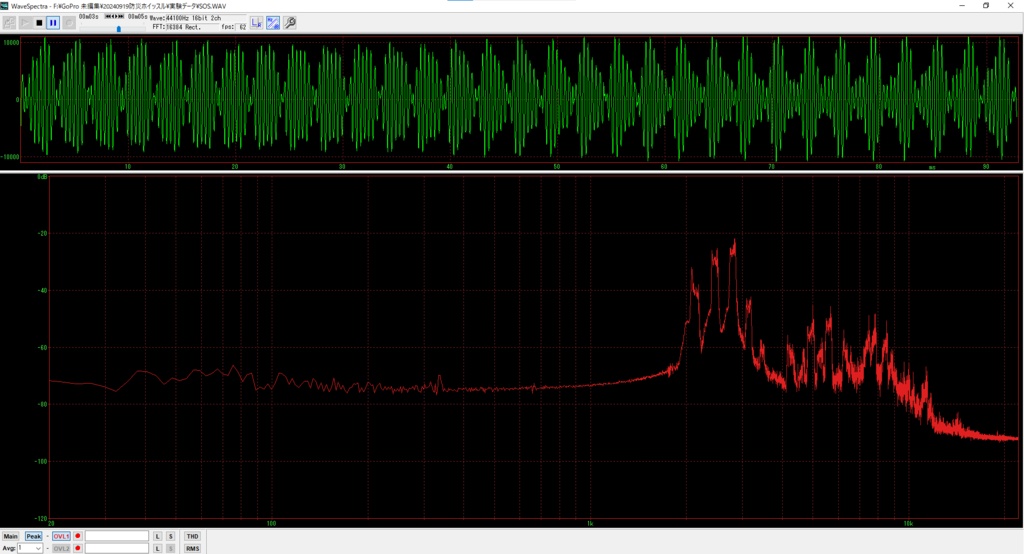Click the 00m05s end time label
The image size is (1024, 554).
coord(137,16)
